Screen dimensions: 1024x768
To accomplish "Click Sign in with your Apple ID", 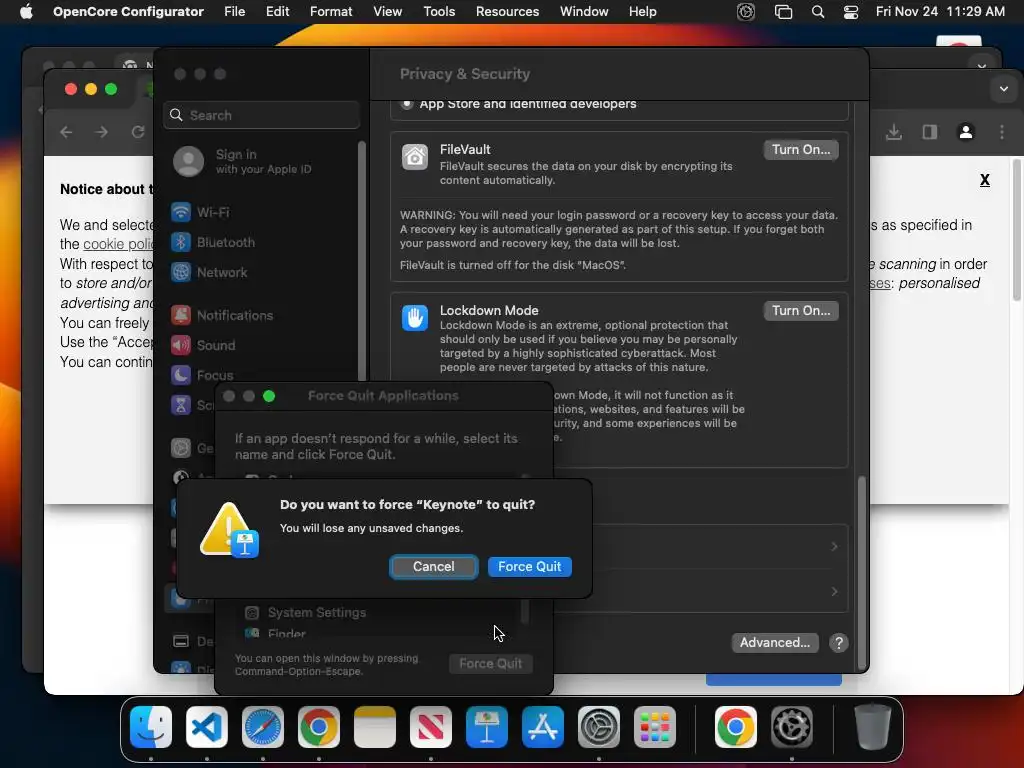I will (243, 161).
